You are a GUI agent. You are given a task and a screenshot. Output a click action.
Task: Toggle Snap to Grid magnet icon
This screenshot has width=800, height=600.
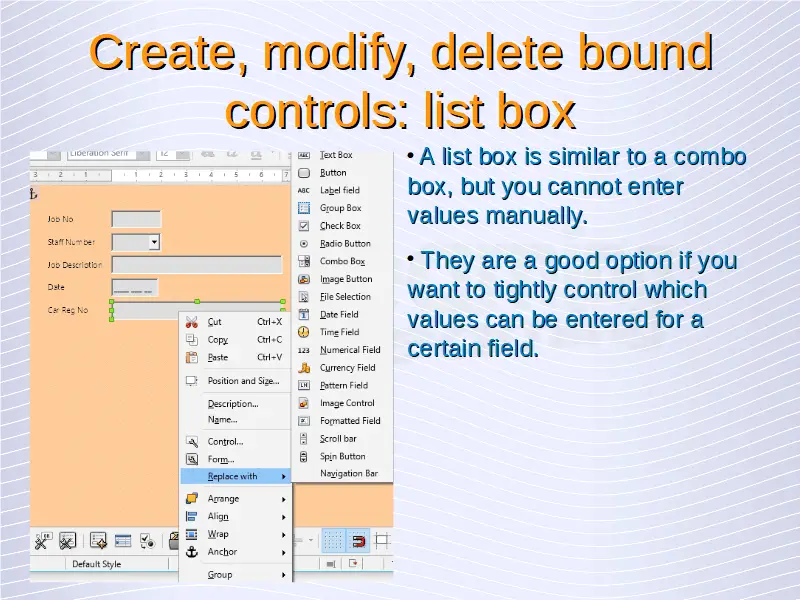pos(358,541)
